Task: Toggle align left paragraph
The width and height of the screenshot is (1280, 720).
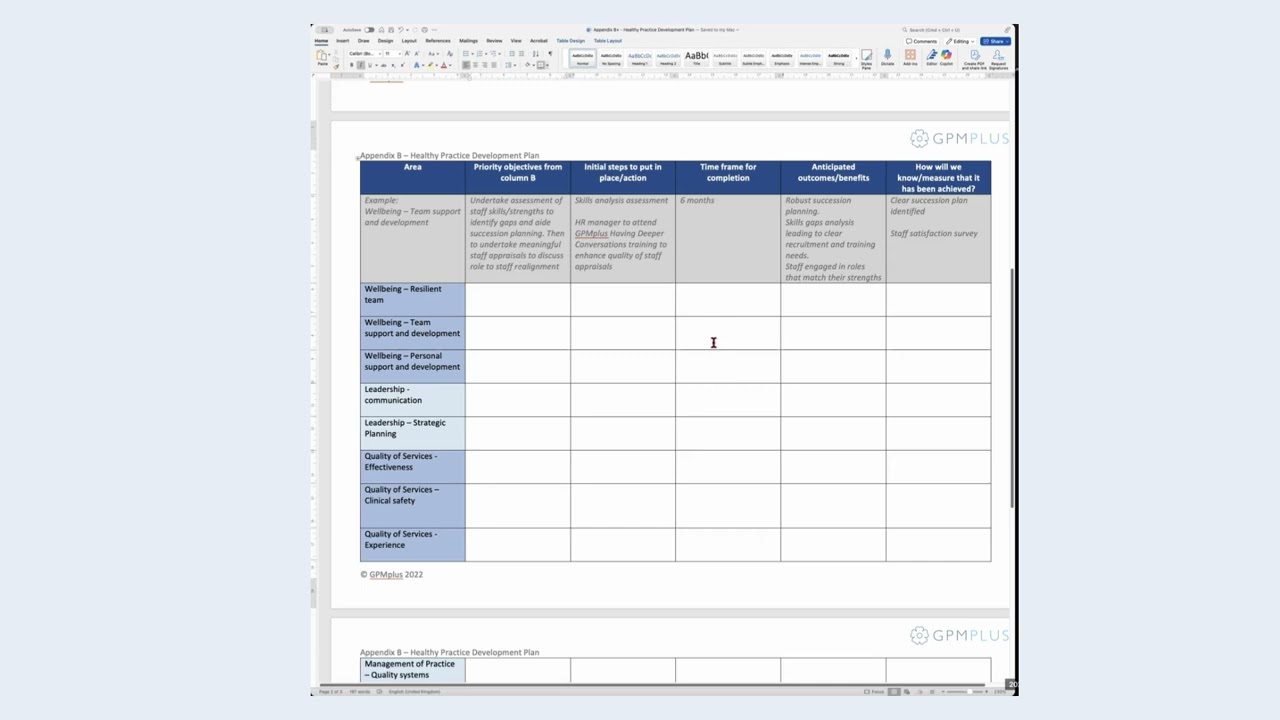Action: (x=466, y=65)
